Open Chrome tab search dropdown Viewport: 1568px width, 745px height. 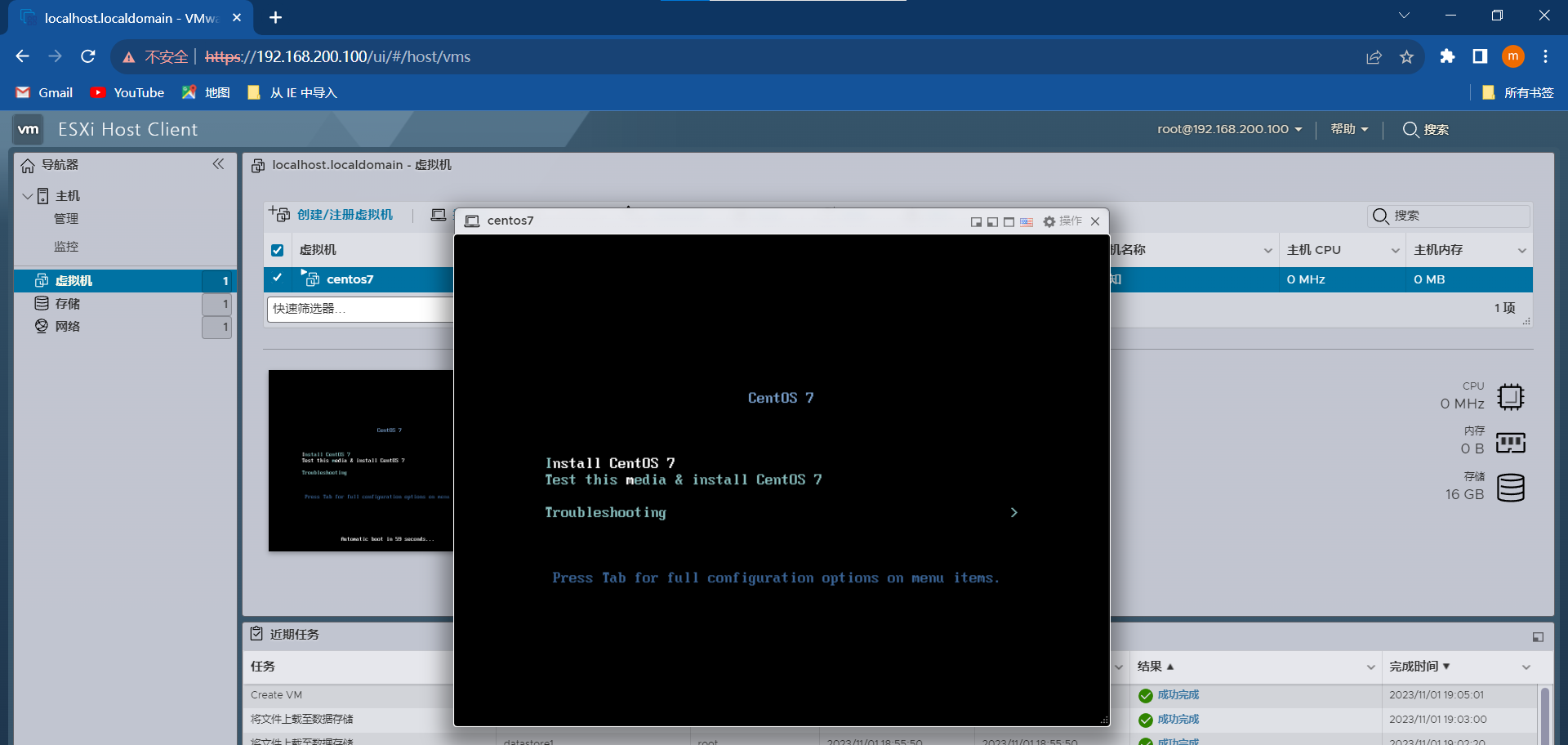tap(1404, 16)
